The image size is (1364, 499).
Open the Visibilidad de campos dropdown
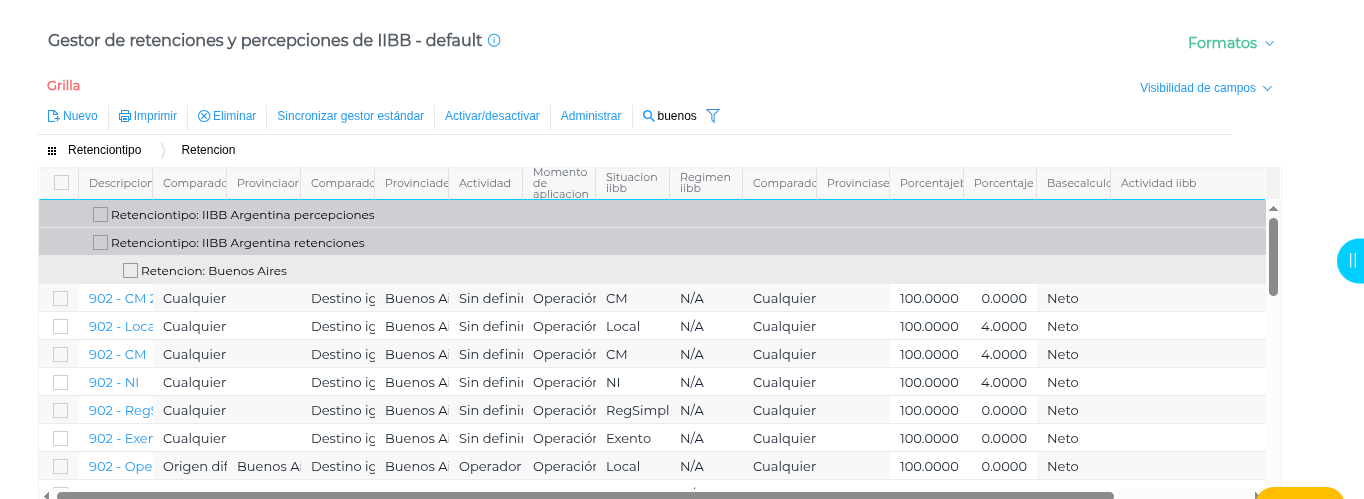point(1205,88)
